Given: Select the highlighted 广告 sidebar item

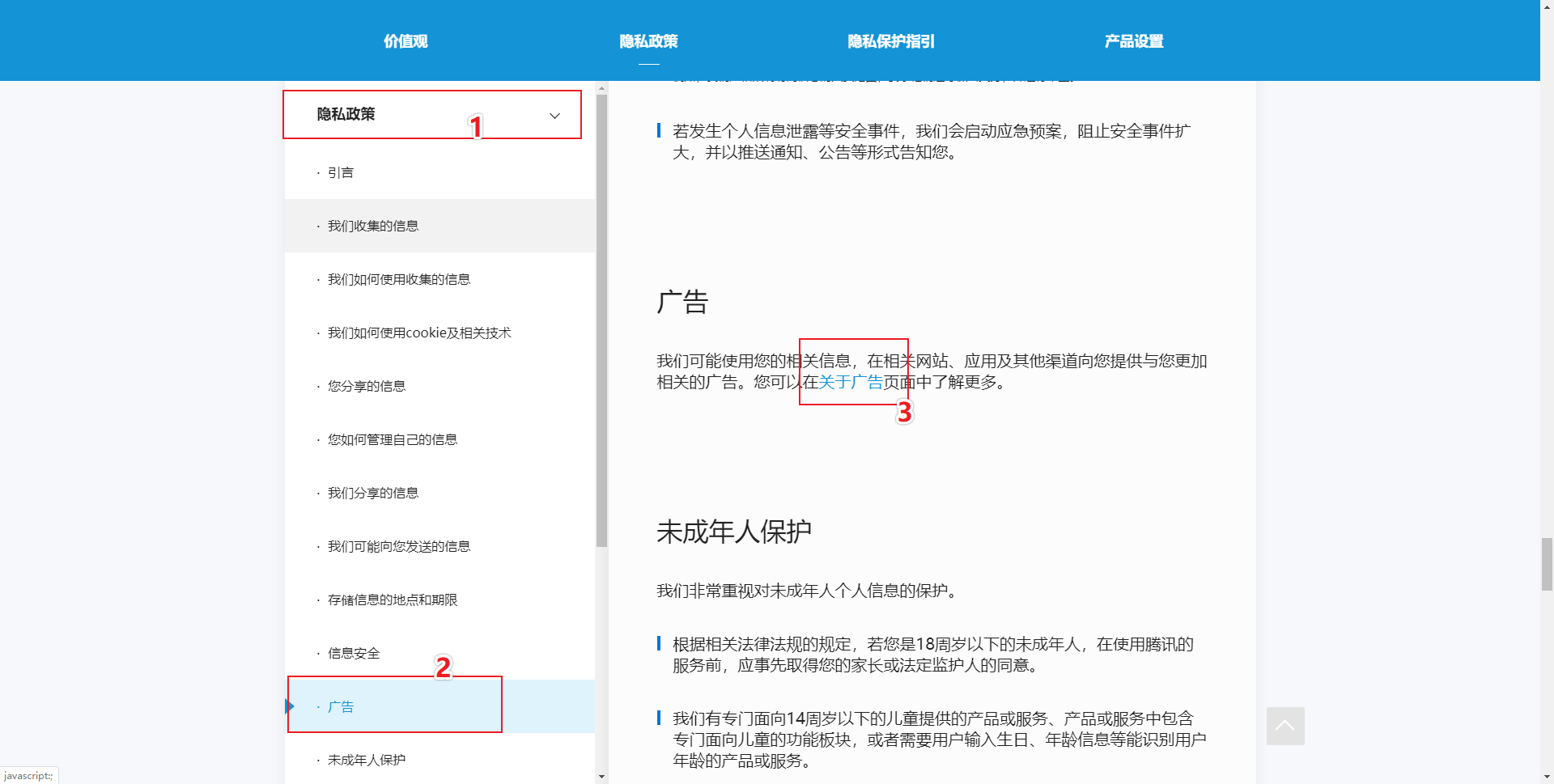Looking at the screenshot, I should (439, 706).
